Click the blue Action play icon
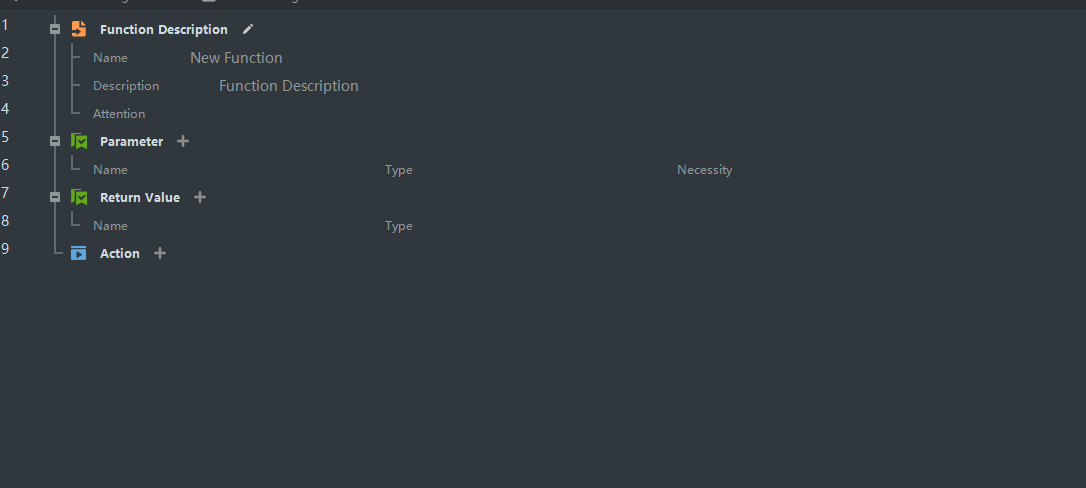 tap(79, 253)
